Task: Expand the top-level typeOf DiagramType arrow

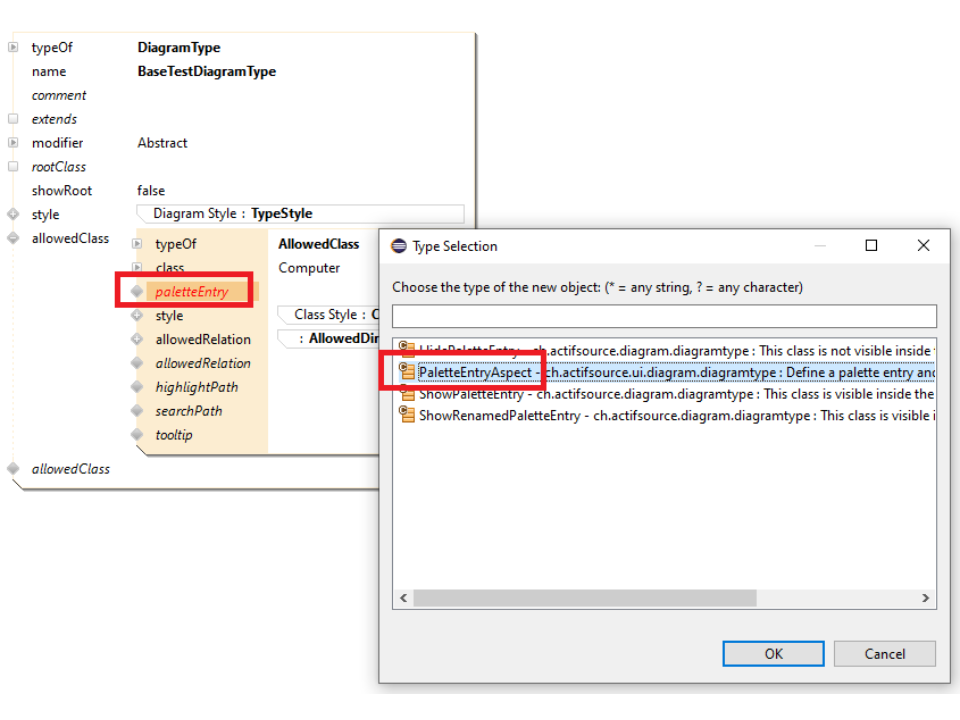Action: tap(13, 47)
